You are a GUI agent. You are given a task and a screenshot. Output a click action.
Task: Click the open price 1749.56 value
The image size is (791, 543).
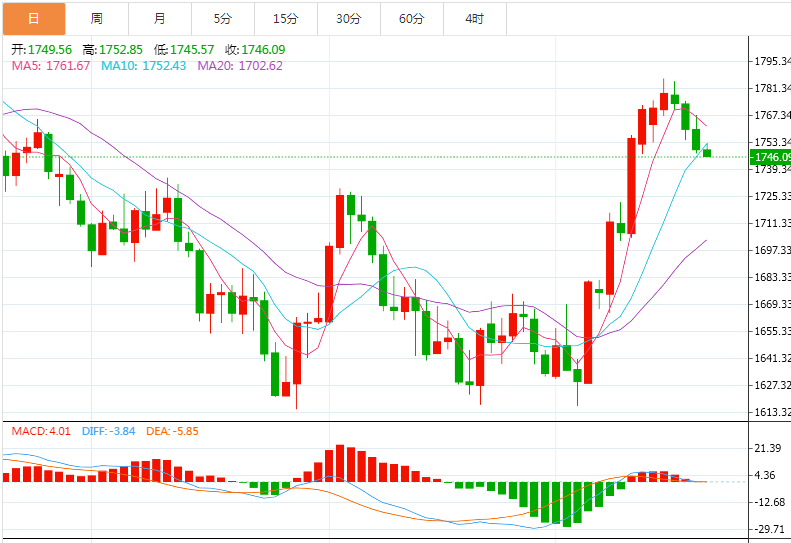50,49
